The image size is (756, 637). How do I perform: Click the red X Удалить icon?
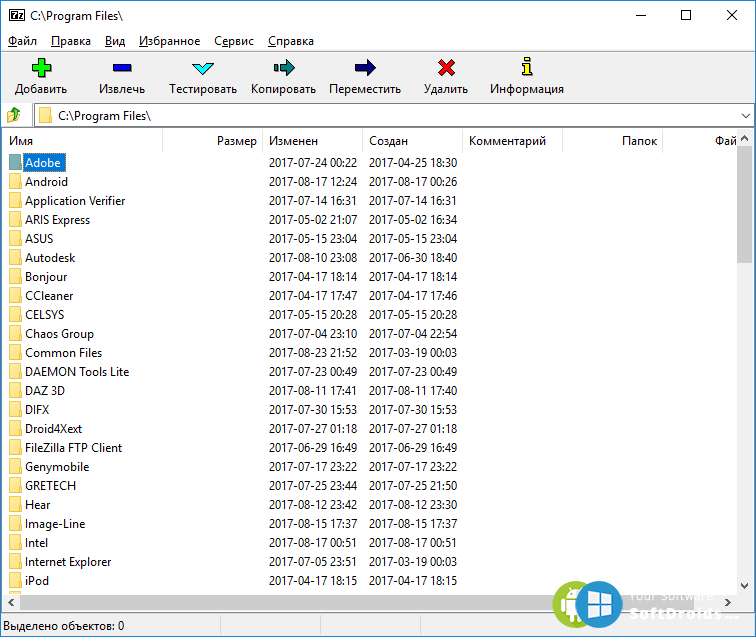click(x=446, y=68)
